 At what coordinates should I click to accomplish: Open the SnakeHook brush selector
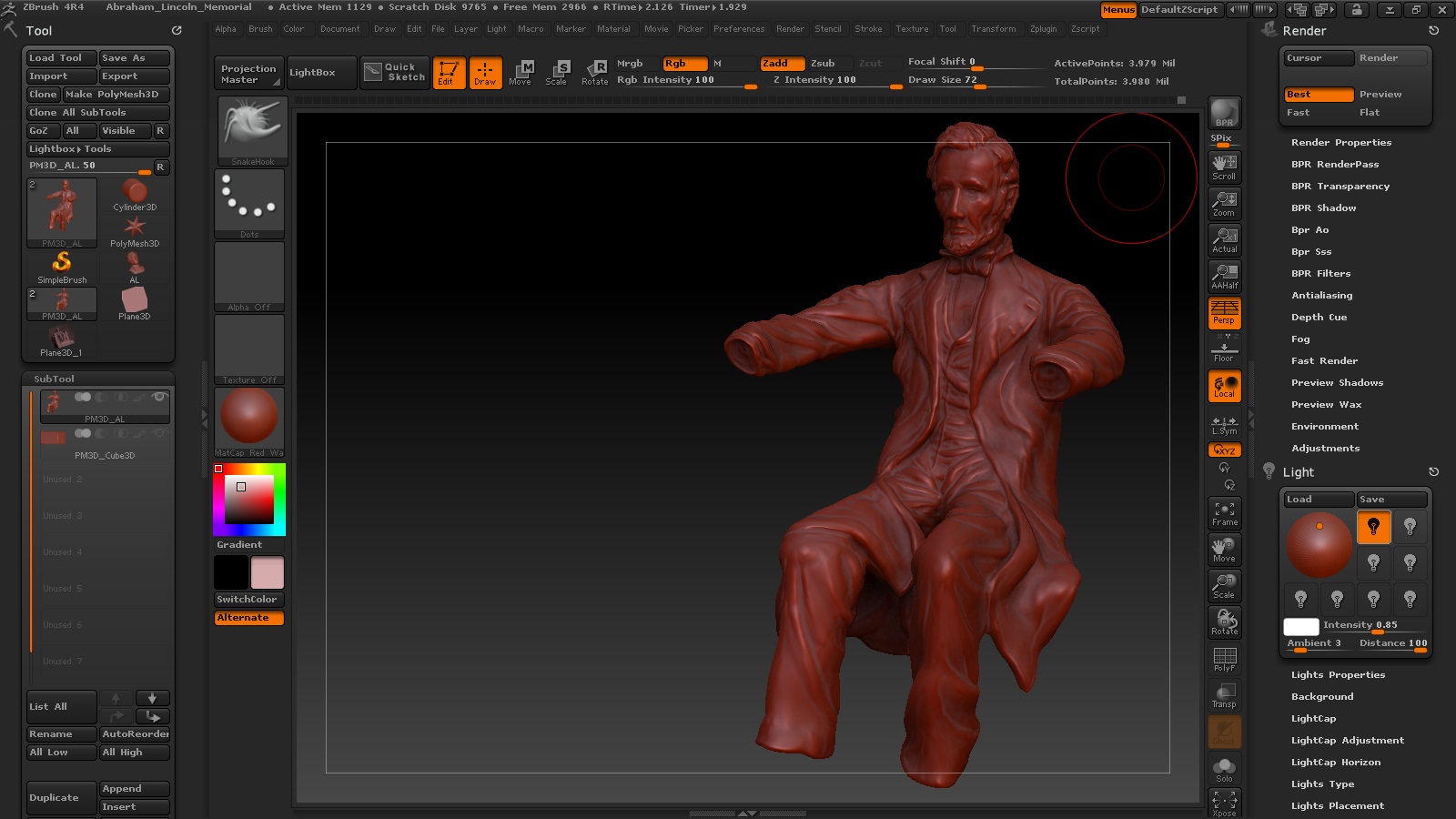pyautogui.click(x=252, y=131)
